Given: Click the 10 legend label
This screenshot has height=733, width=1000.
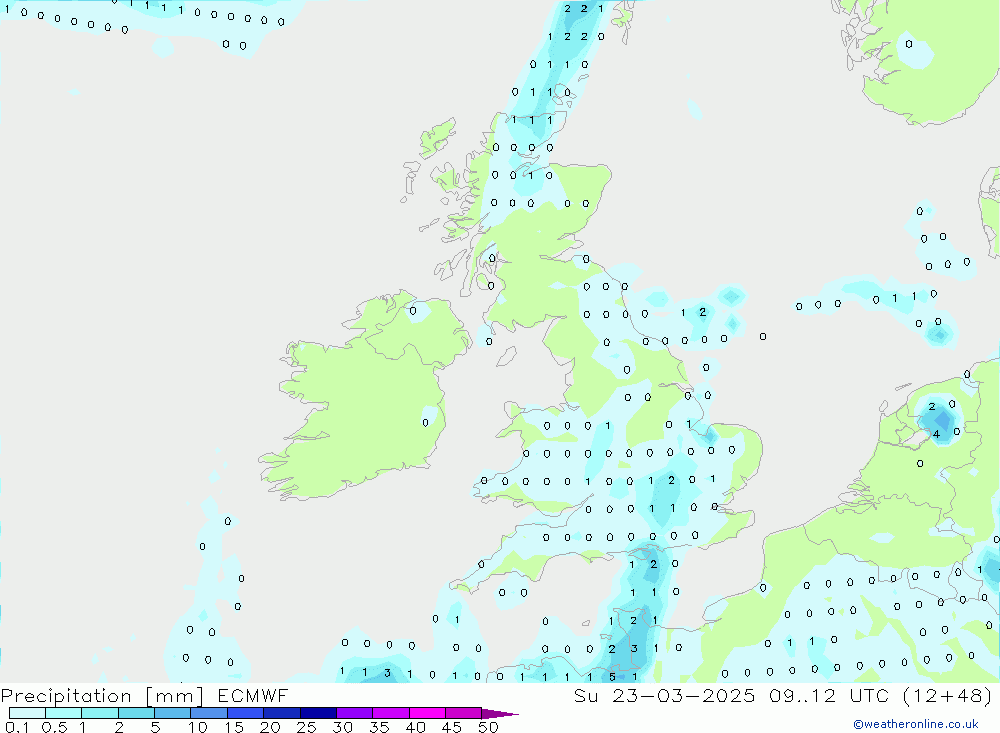Looking at the screenshot, I should pos(198,727).
